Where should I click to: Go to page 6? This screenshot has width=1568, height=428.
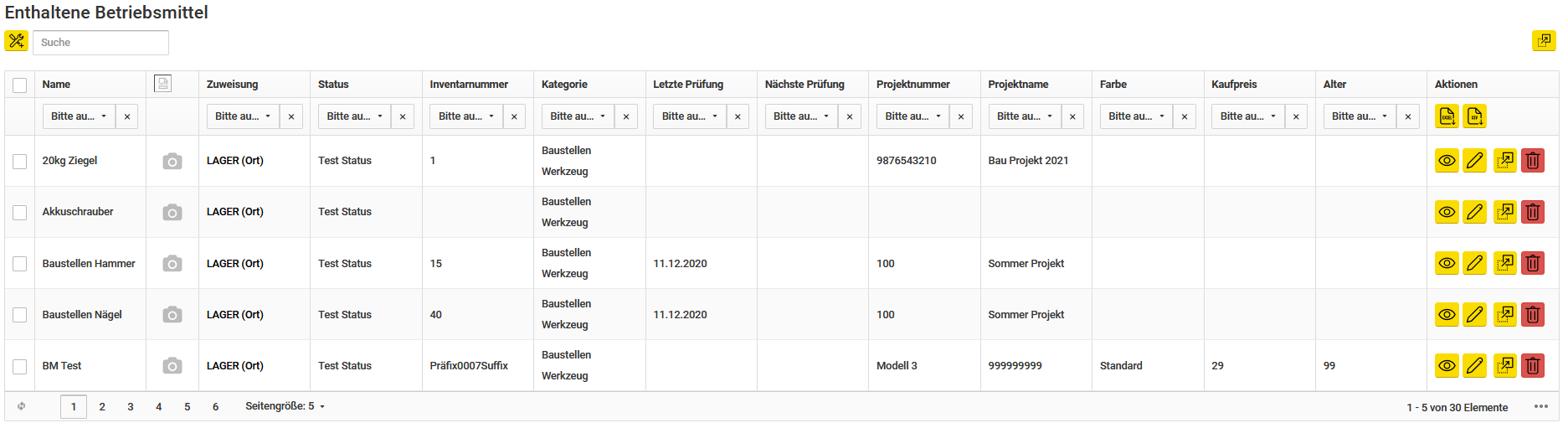[215, 406]
